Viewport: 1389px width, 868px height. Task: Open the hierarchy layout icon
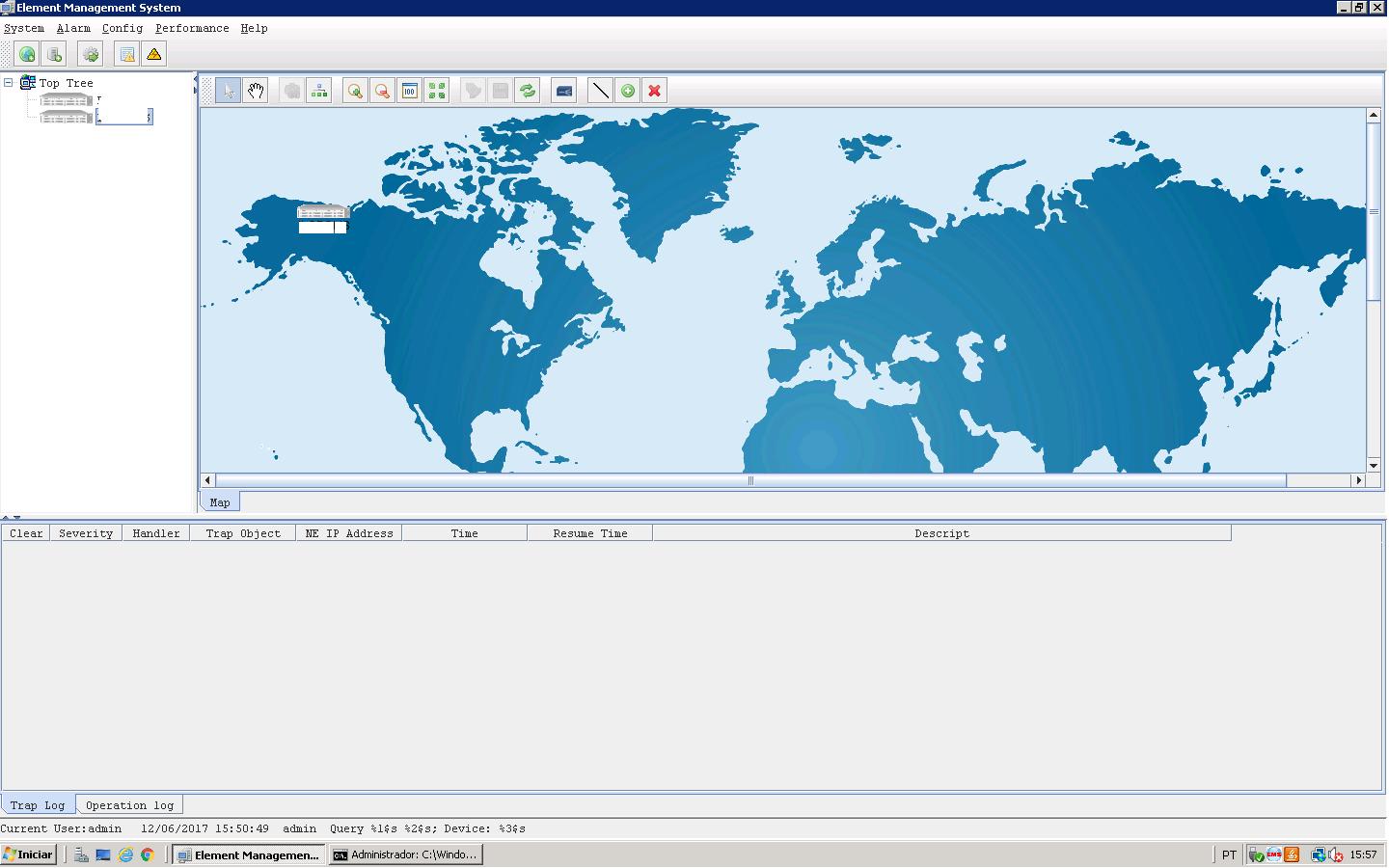(x=319, y=91)
